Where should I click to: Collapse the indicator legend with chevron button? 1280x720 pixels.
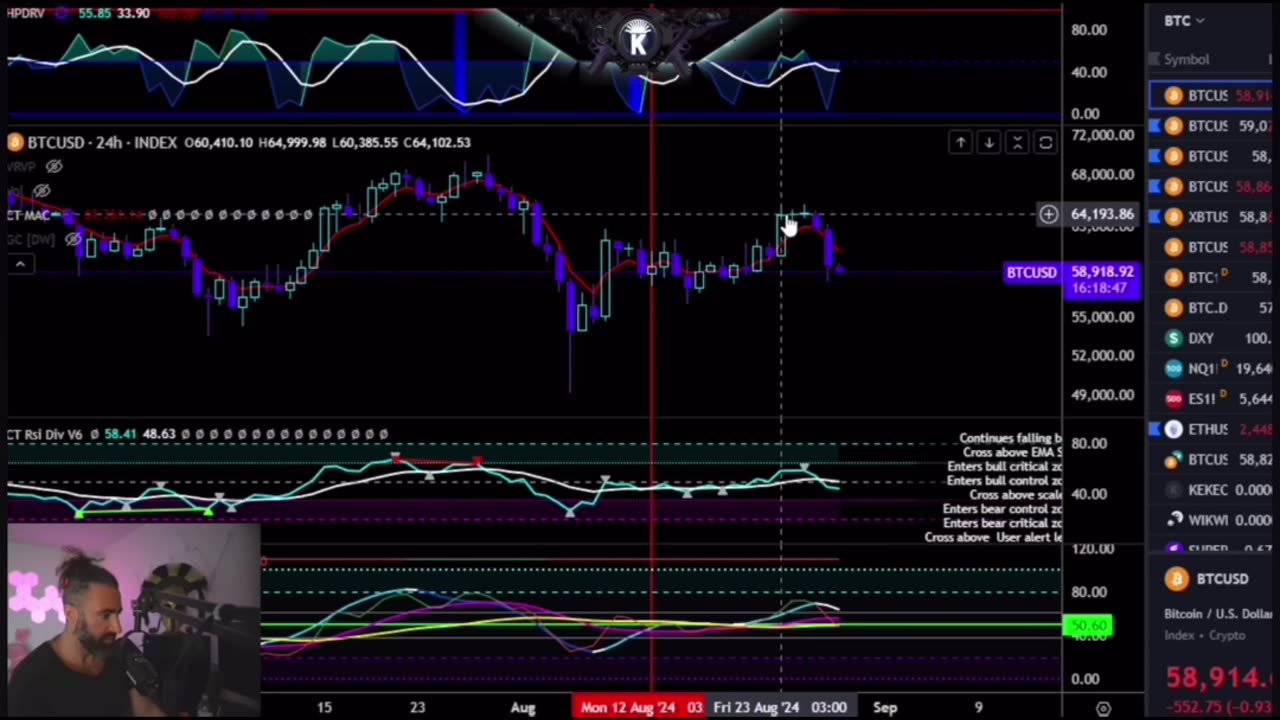tap(19, 263)
